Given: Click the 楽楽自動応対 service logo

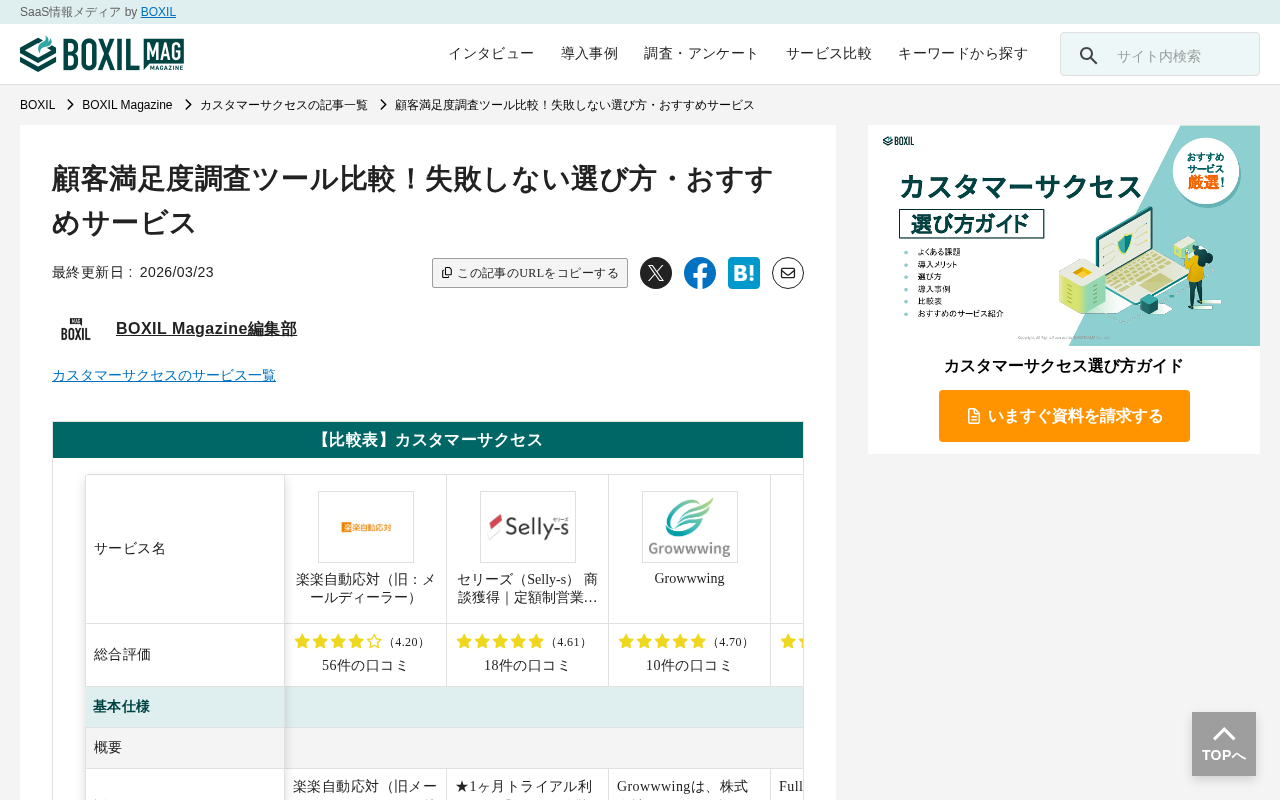Looking at the screenshot, I should (x=366, y=527).
